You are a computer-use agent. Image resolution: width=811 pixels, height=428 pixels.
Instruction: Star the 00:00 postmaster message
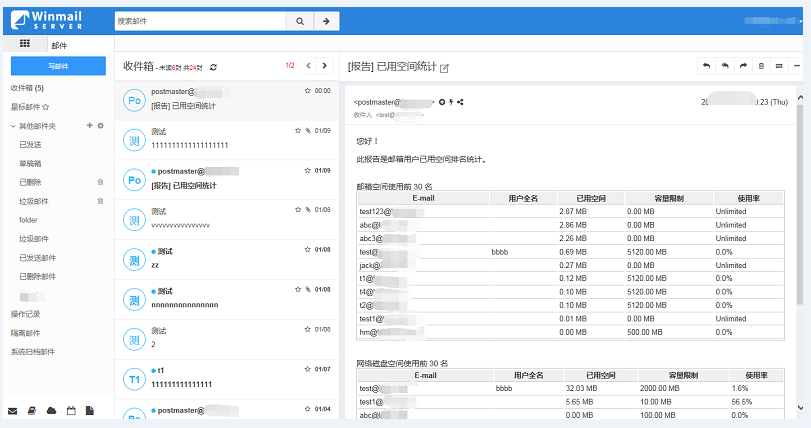click(307, 90)
